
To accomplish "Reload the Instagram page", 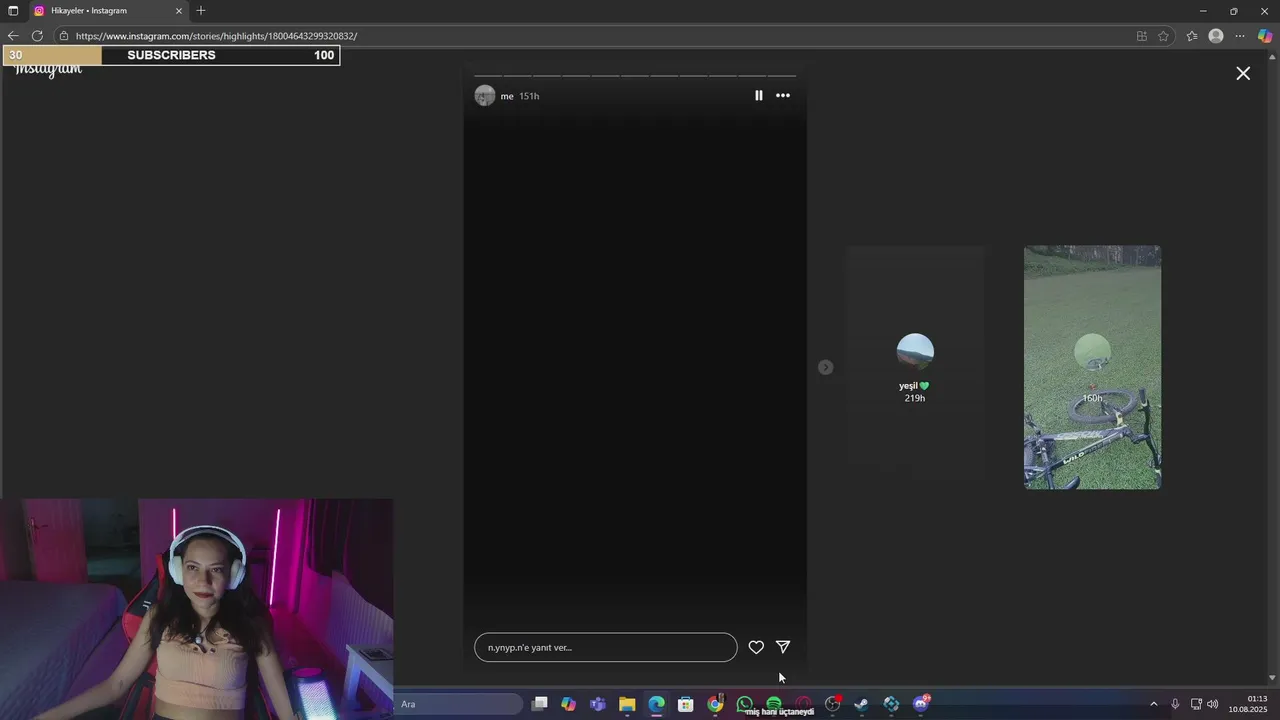I will pos(38,36).
